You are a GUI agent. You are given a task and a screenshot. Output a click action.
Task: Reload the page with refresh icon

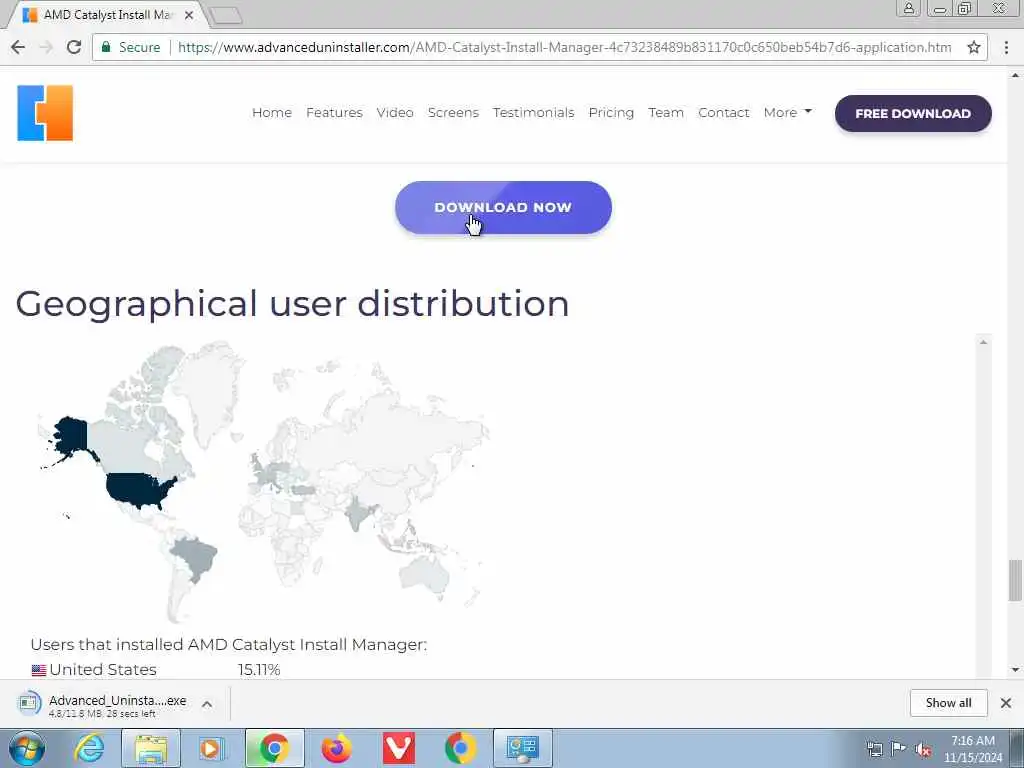(x=74, y=47)
